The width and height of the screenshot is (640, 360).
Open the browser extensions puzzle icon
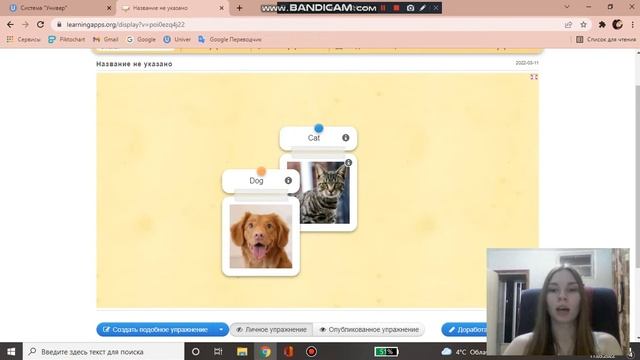602,24
